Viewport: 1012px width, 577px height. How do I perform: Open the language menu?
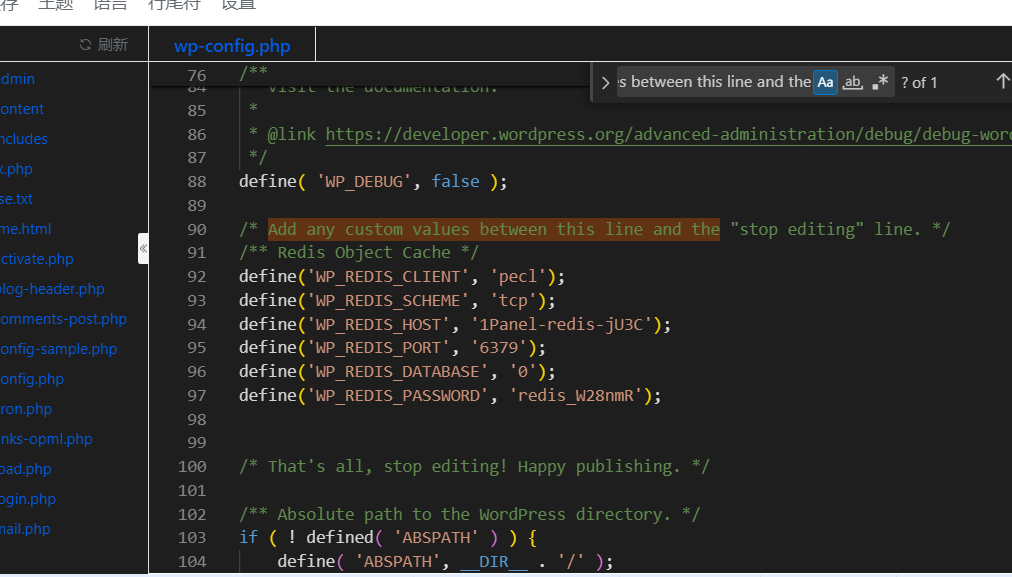point(110,5)
